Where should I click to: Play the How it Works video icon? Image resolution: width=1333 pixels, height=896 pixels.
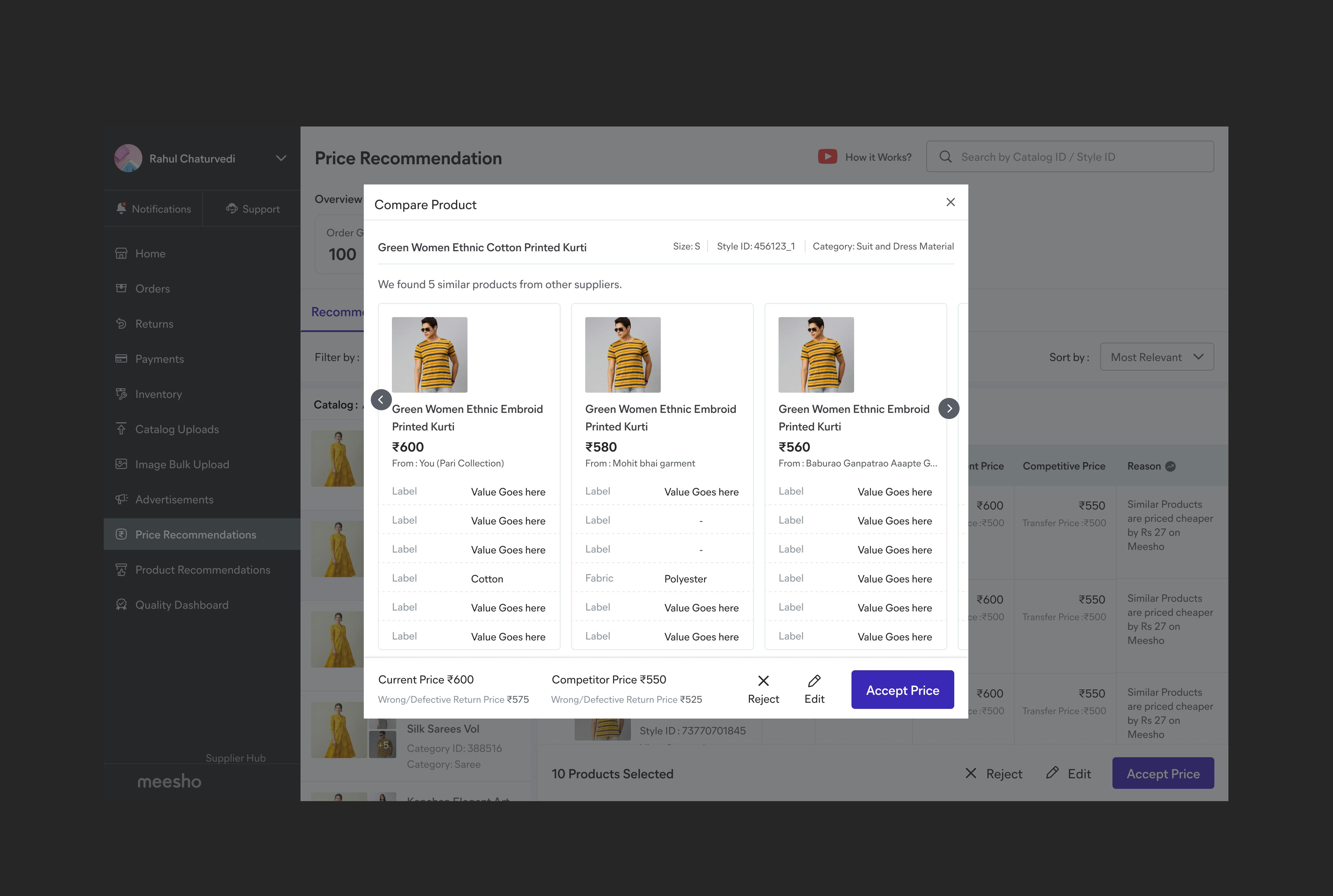coord(827,157)
